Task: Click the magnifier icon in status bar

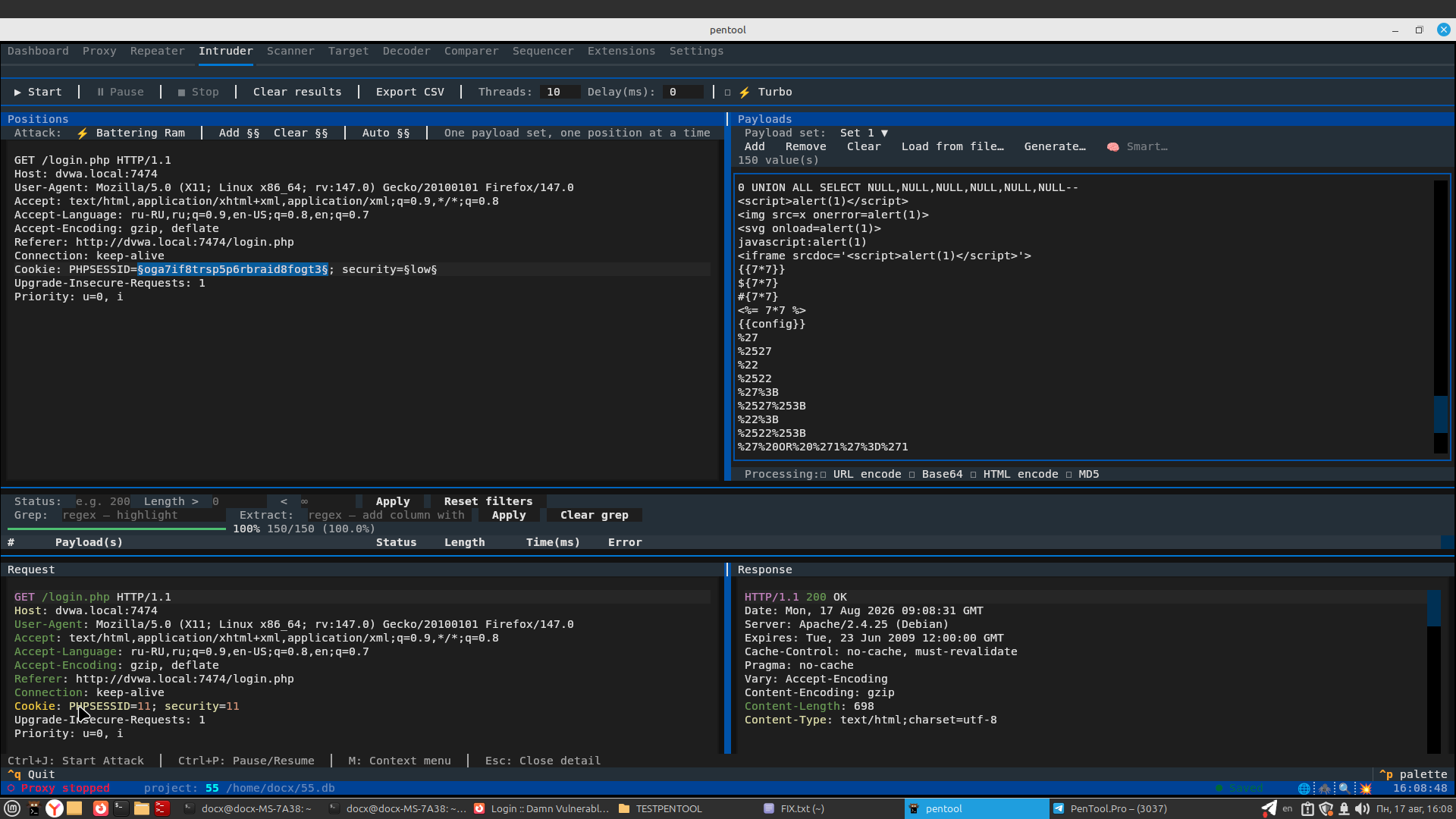Action: 1345,789
